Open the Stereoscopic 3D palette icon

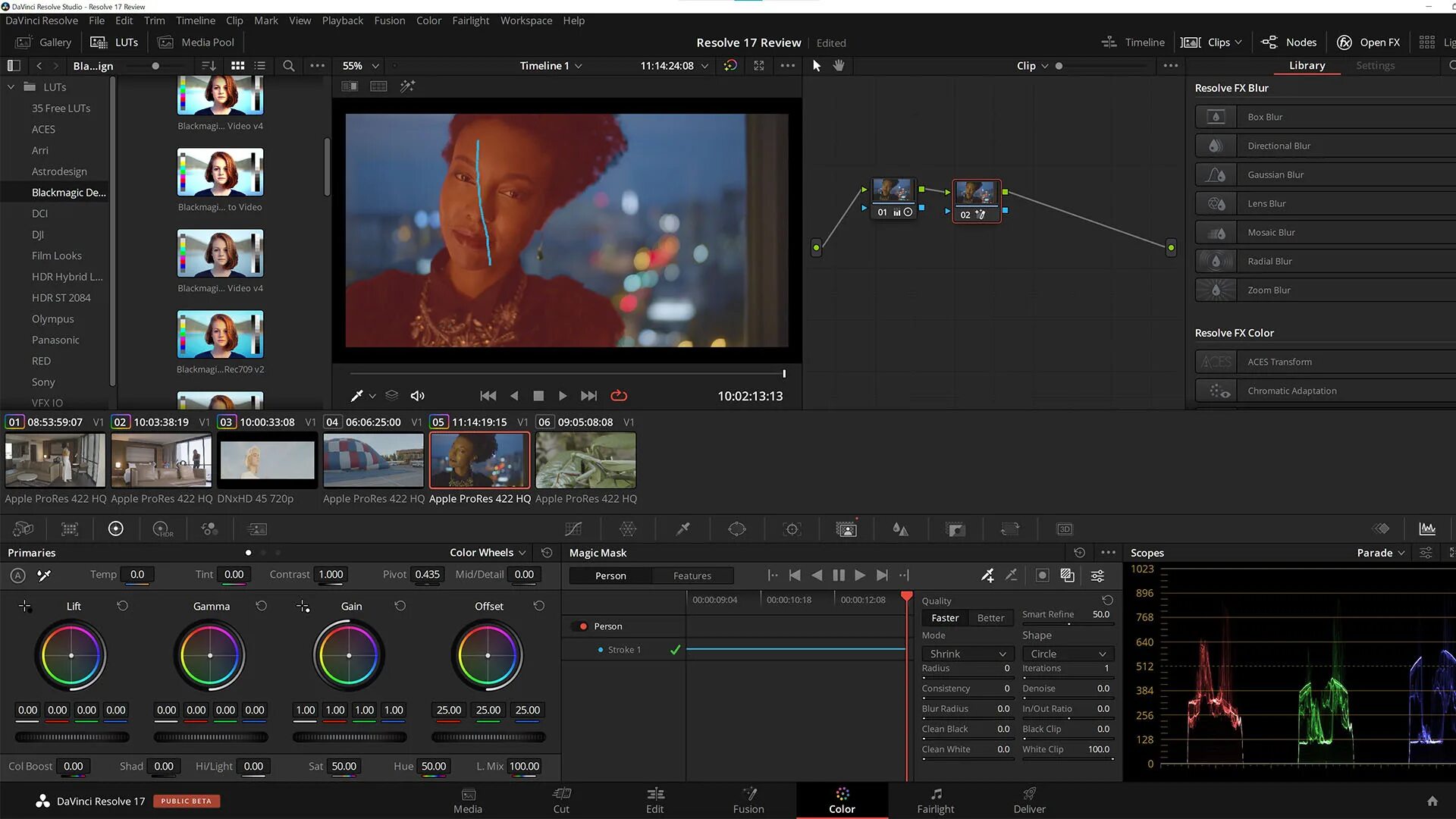1065,529
